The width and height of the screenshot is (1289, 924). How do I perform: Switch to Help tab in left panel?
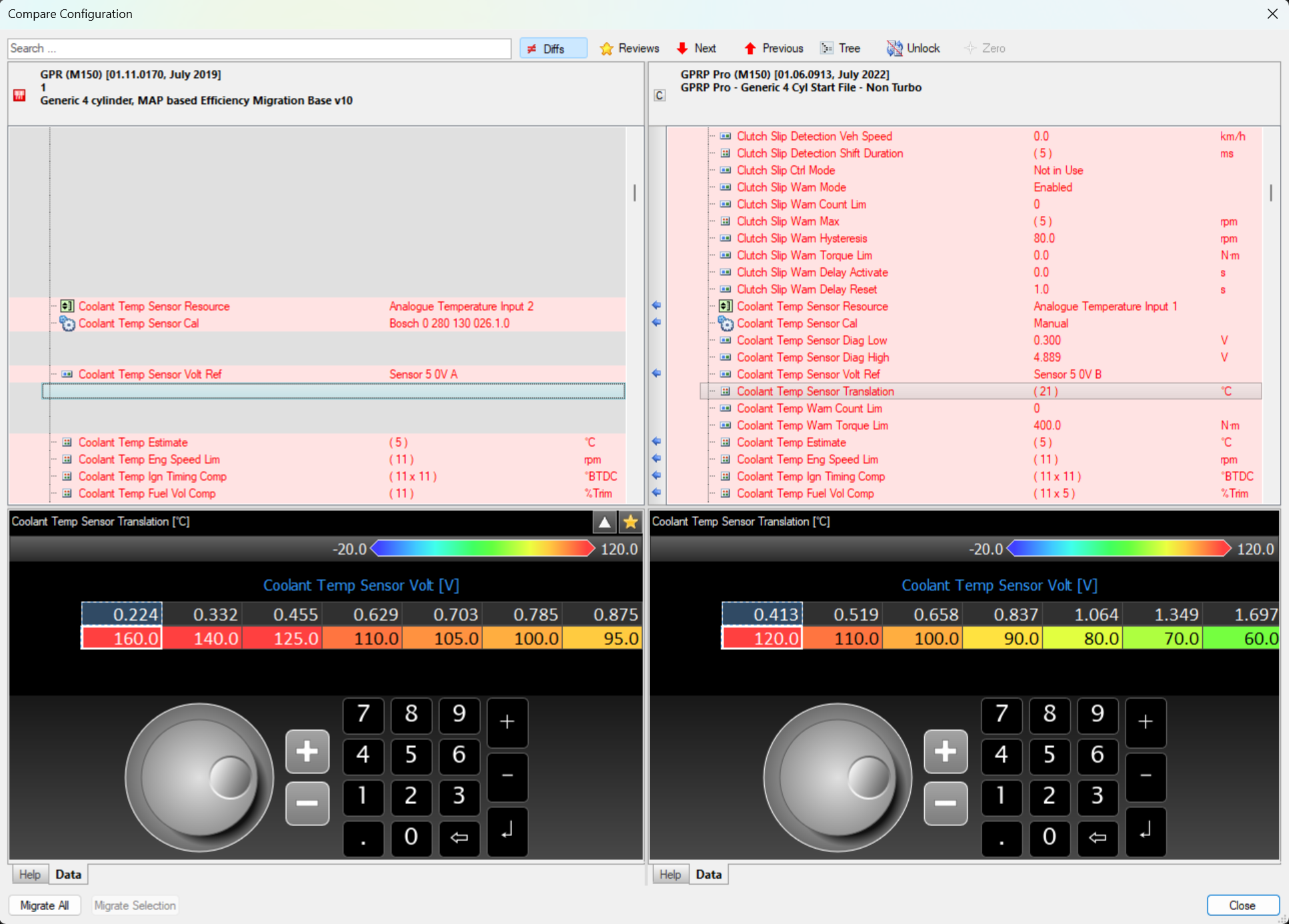[29, 874]
